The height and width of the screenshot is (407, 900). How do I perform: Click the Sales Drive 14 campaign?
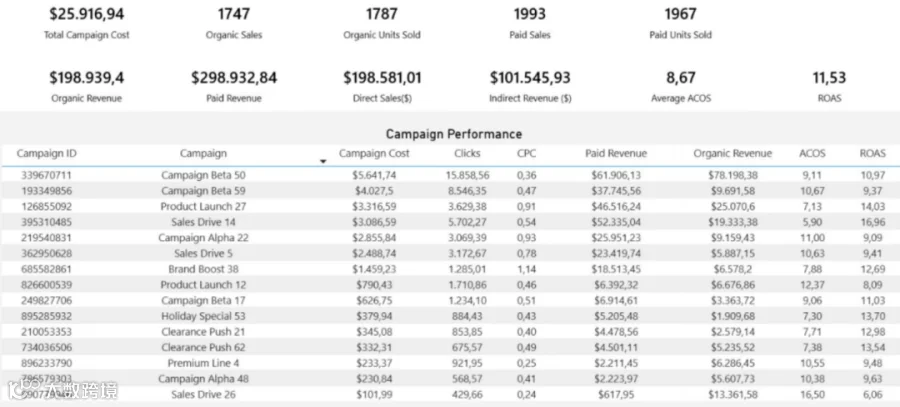click(x=203, y=222)
